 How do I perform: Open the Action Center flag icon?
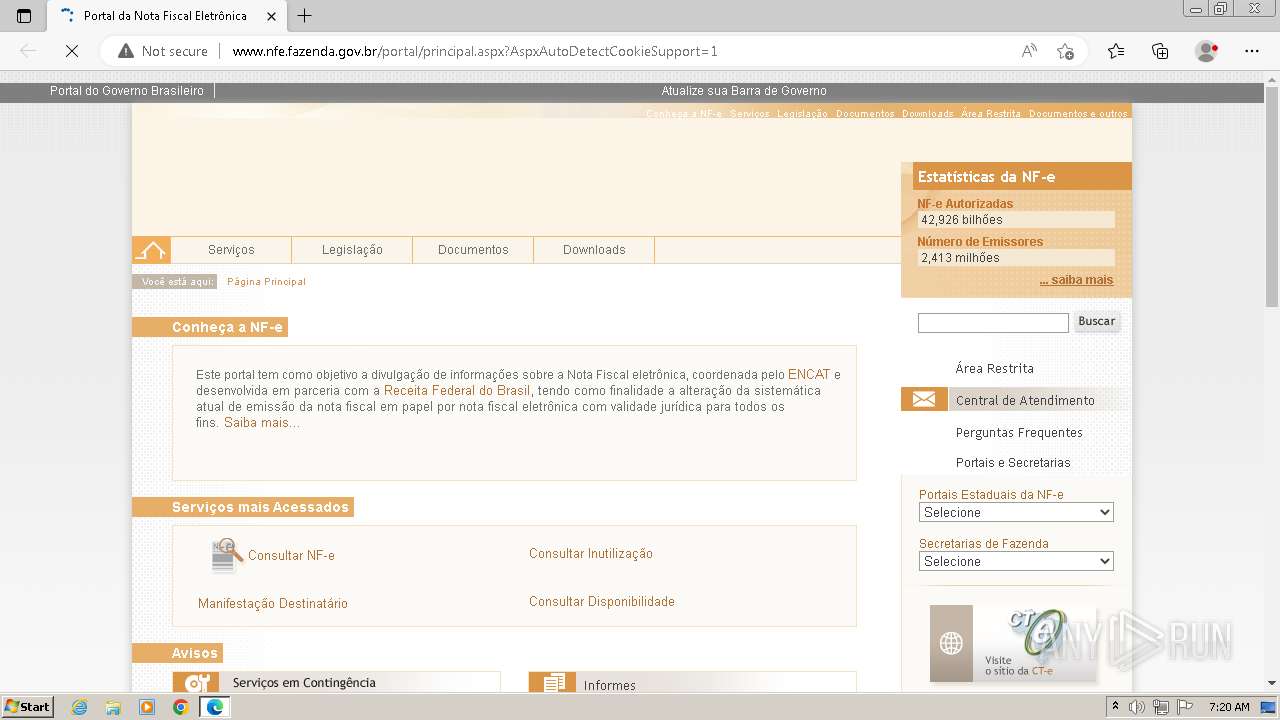click(1185, 707)
